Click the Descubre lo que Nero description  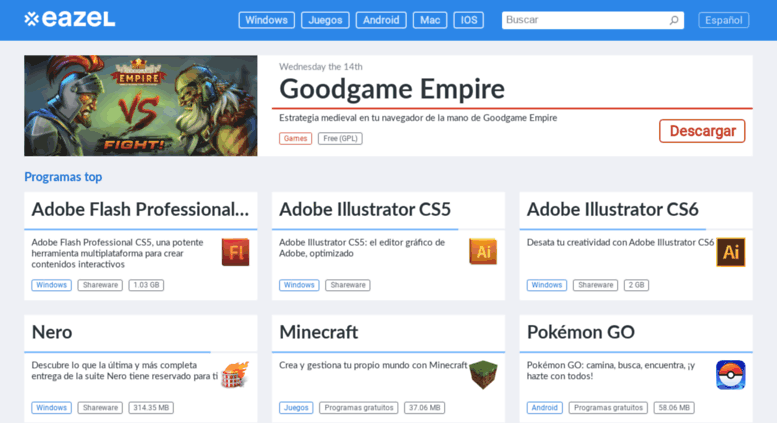coord(124,370)
